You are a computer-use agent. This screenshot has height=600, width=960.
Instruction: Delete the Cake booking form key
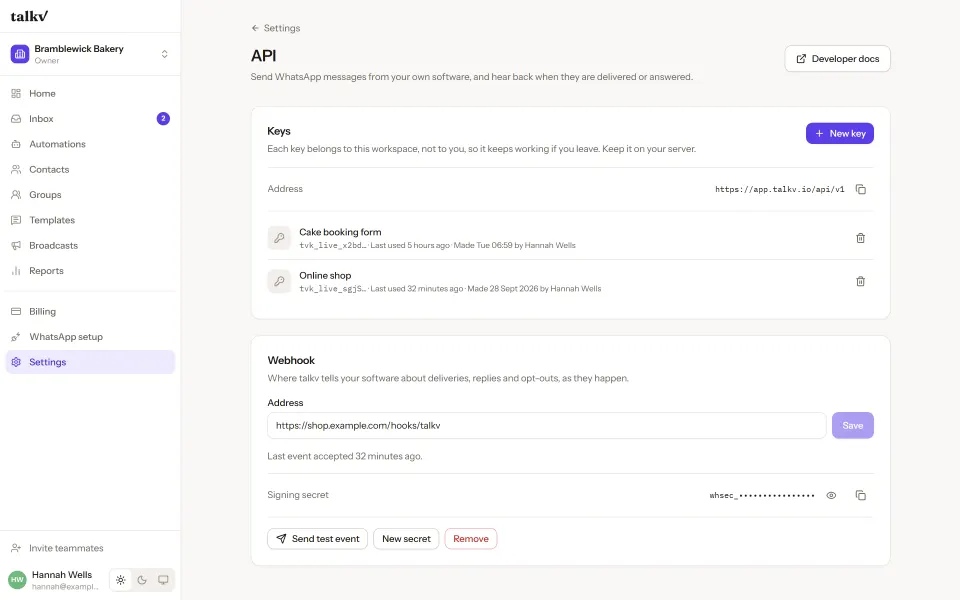[x=860, y=238]
